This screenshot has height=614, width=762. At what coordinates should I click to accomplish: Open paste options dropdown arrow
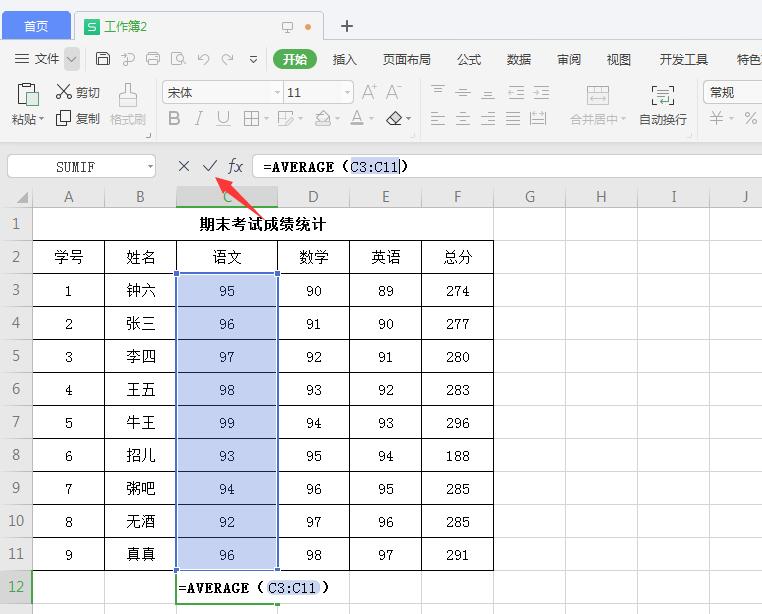coord(42,119)
